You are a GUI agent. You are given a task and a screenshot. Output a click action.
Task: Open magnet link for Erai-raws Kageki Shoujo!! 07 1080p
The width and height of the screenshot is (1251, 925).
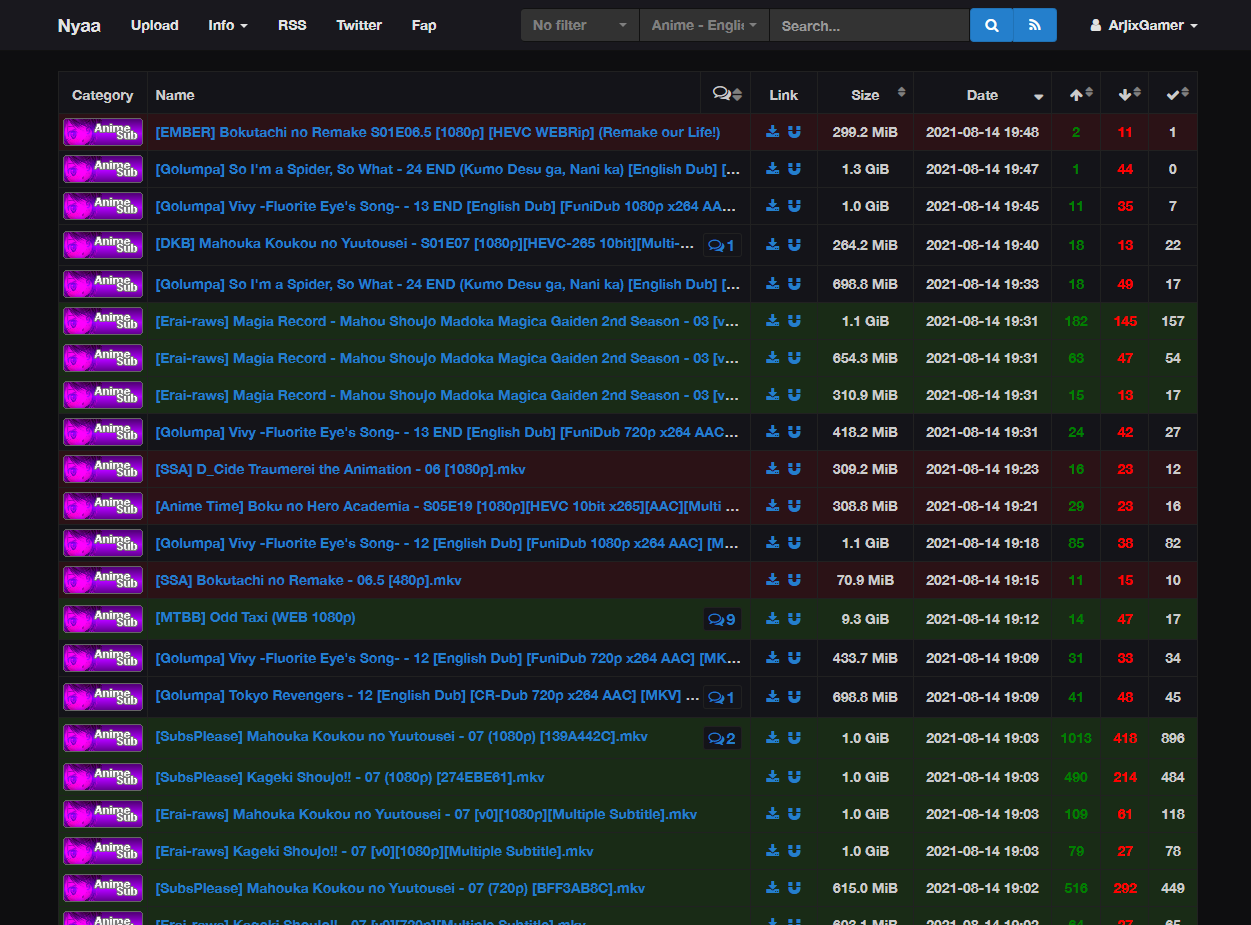coord(794,851)
